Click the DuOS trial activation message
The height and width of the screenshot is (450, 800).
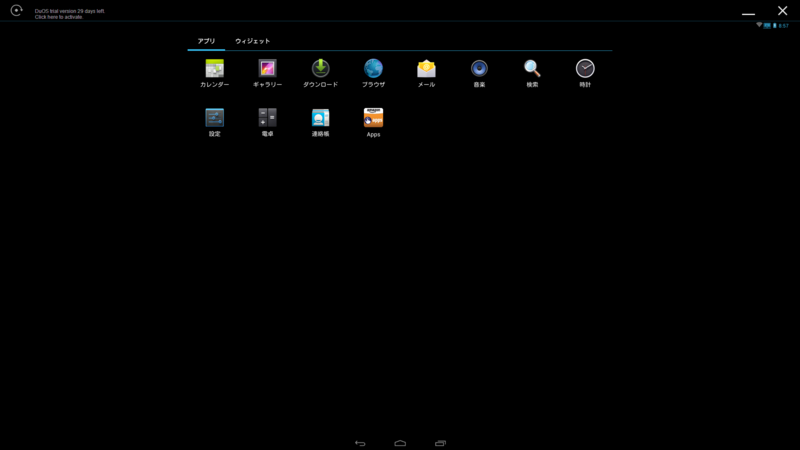(x=69, y=14)
